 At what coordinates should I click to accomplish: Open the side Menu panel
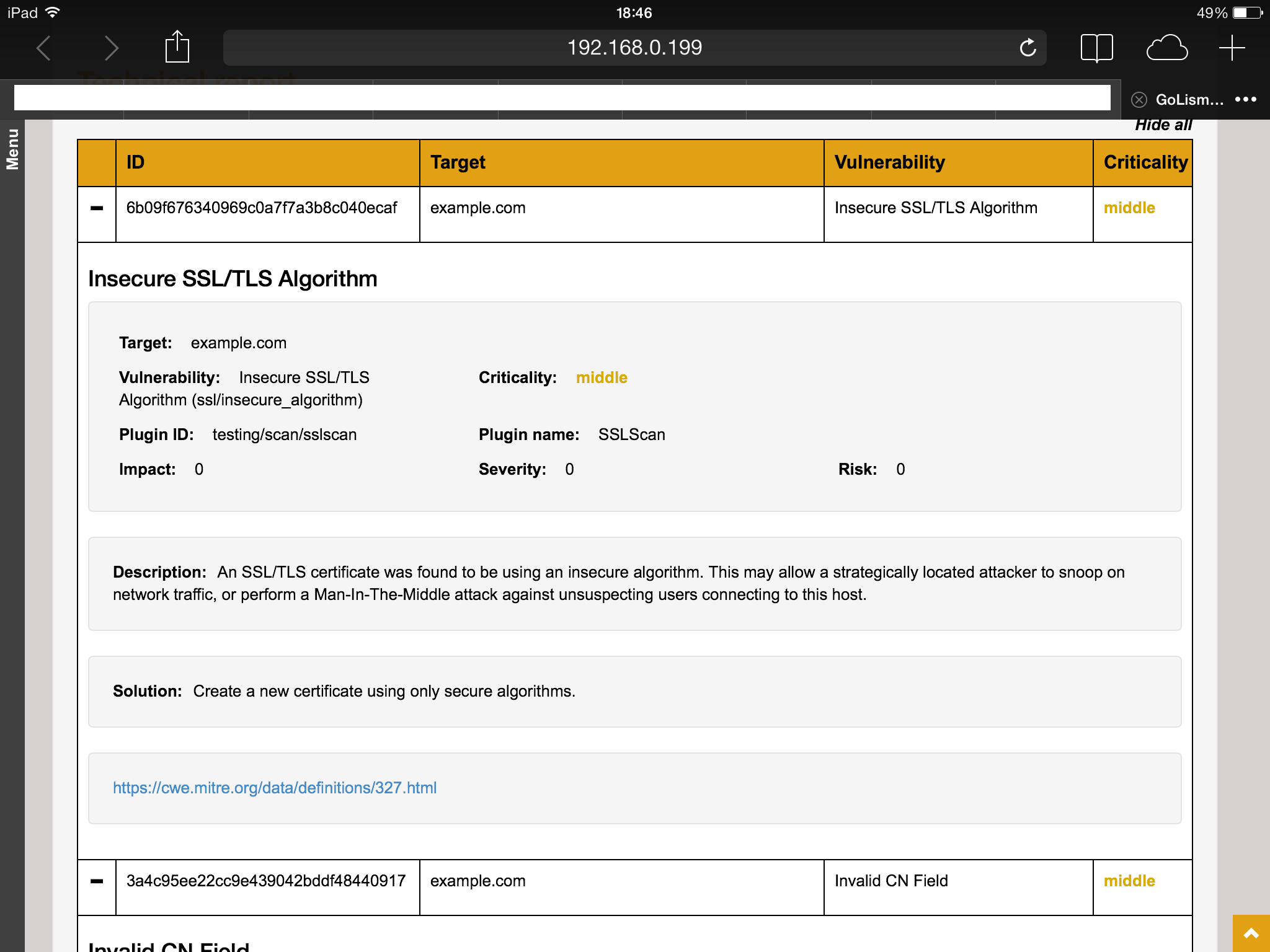pos(12,149)
